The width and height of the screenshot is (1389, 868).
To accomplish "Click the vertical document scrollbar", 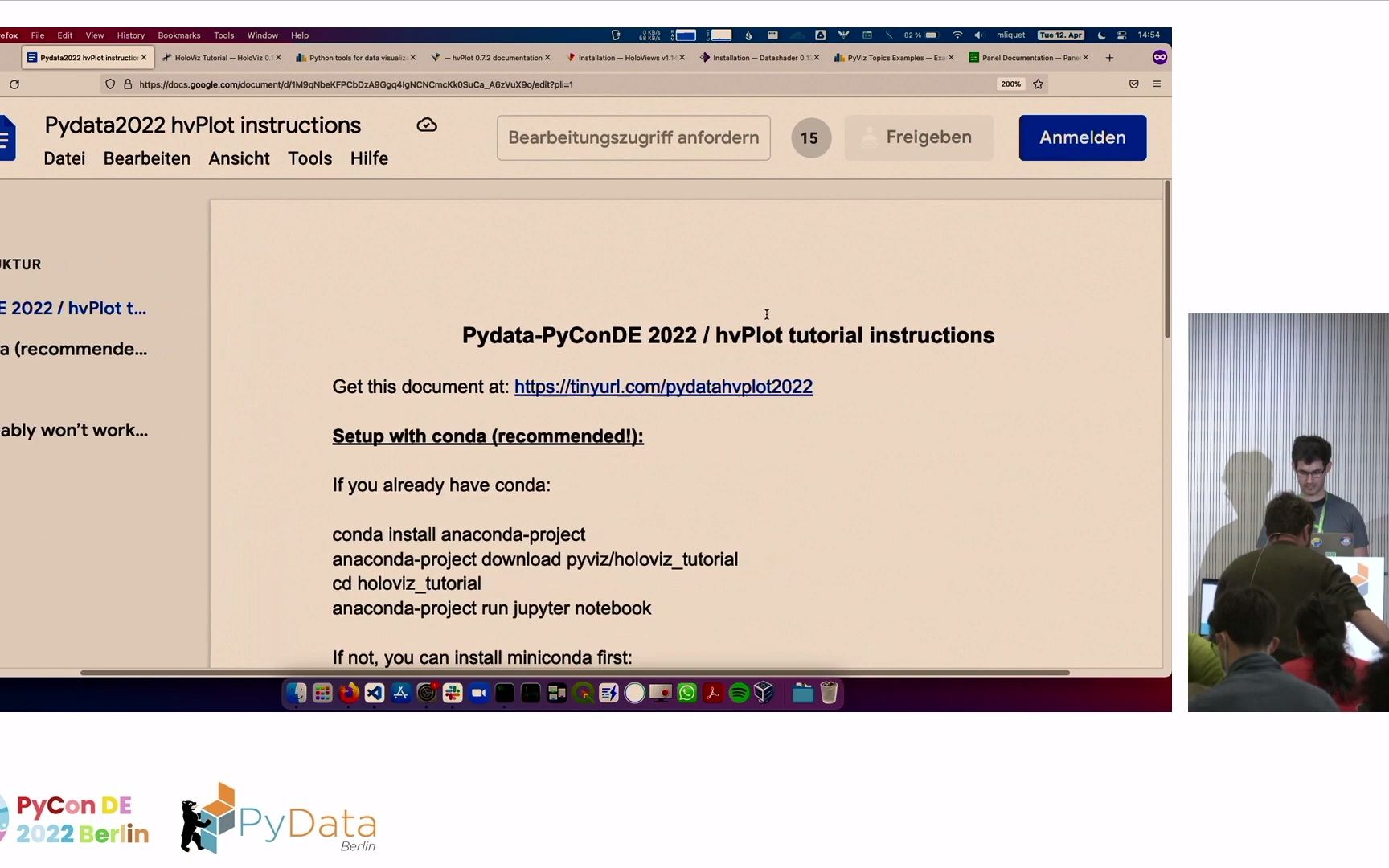I will pos(1167,259).
